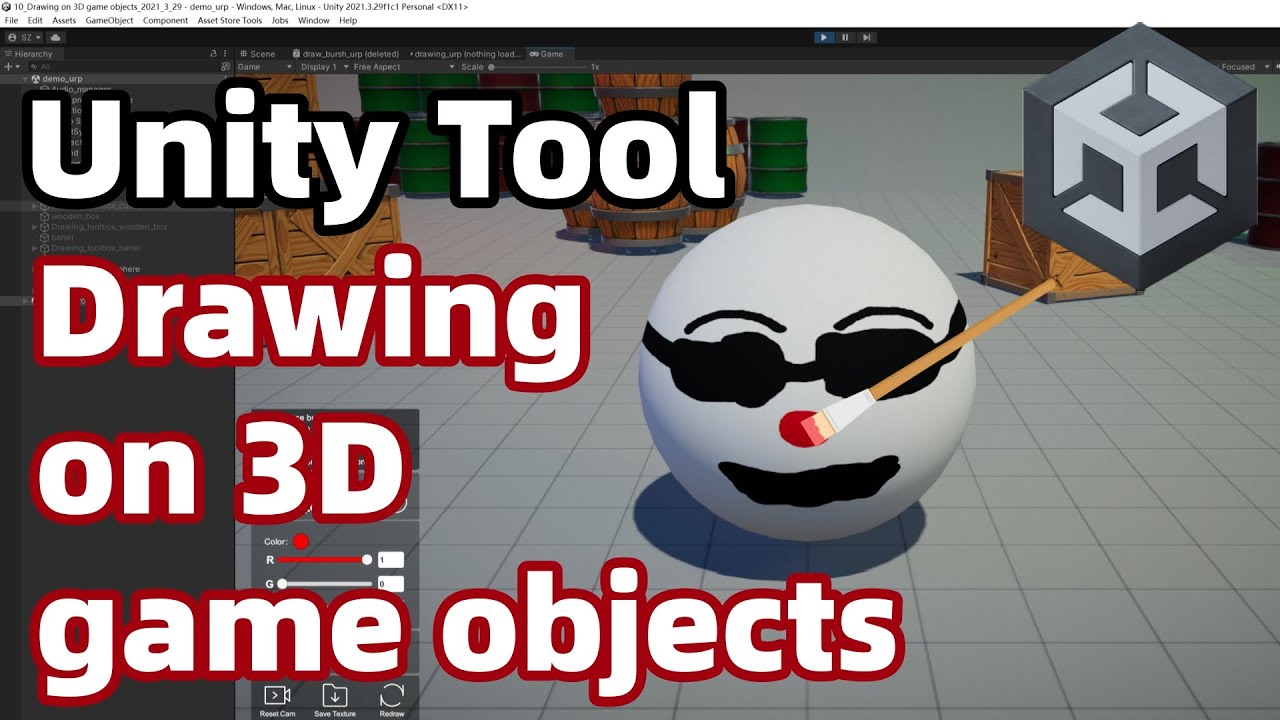Image resolution: width=1280 pixels, height=720 pixels.
Task: Toggle the Hierarchy panel lock icon
Action: click(x=212, y=54)
